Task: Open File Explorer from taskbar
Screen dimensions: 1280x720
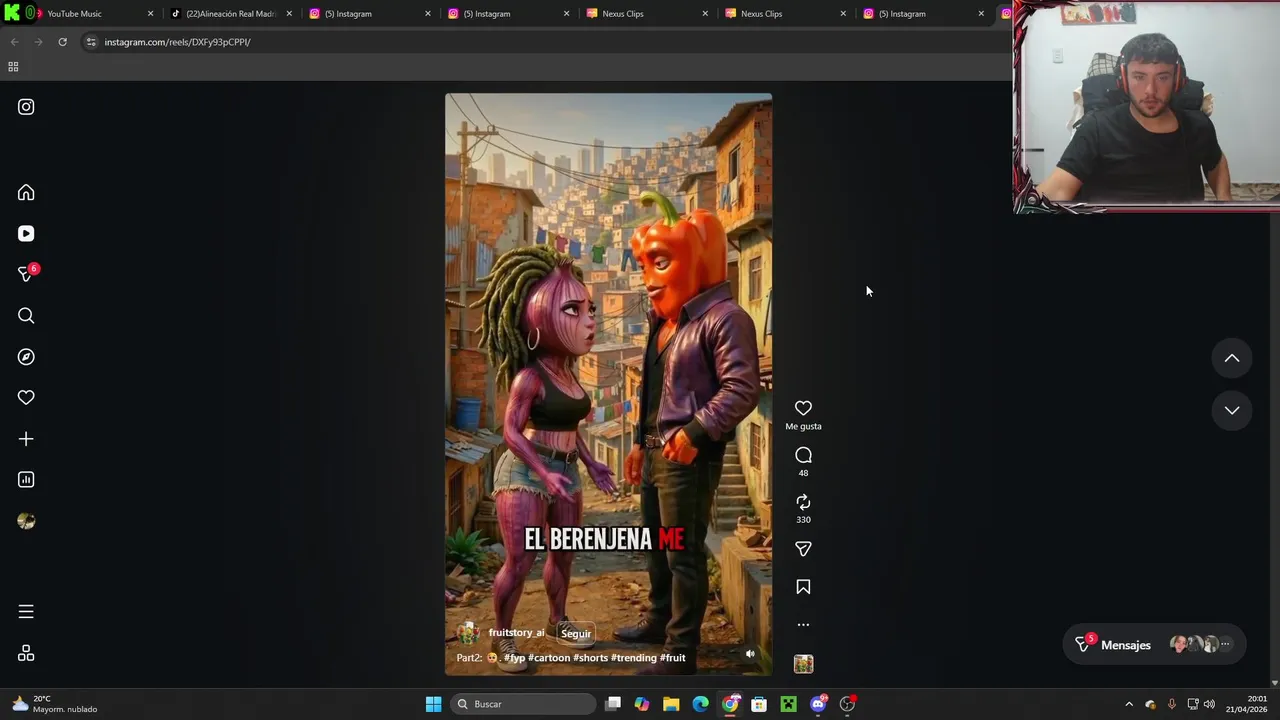Action: tap(671, 704)
